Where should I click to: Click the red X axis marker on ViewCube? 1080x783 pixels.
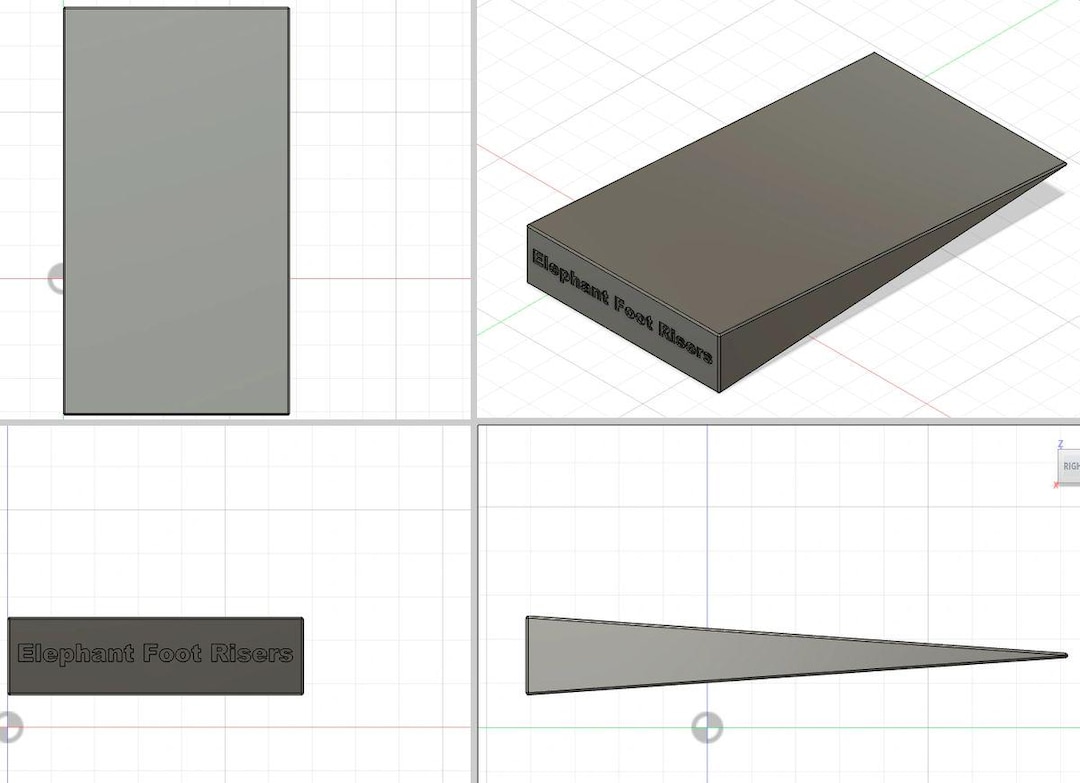click(1056, 485)
